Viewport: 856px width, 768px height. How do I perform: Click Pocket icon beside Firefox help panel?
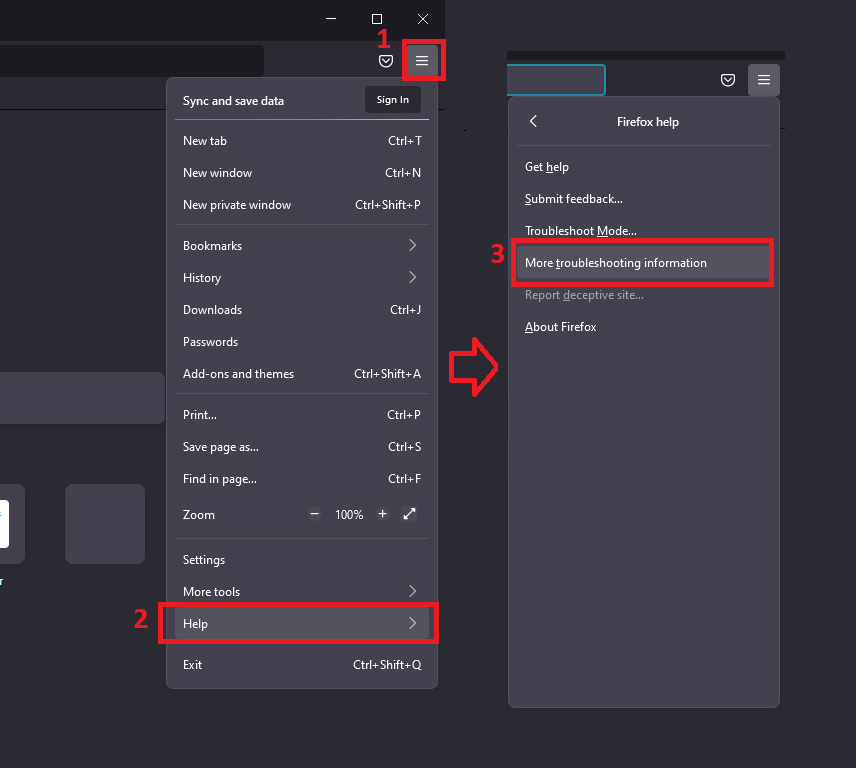[728, 80]
